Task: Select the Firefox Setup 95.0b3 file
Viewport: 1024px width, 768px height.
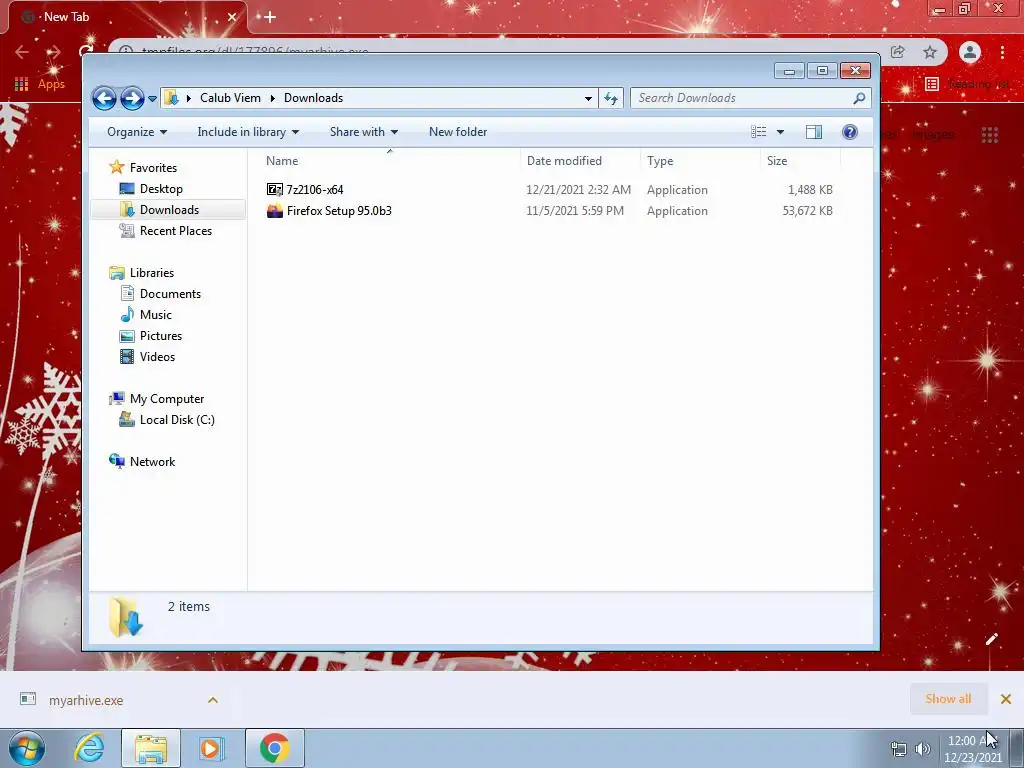Action: [x=339, y=210]
